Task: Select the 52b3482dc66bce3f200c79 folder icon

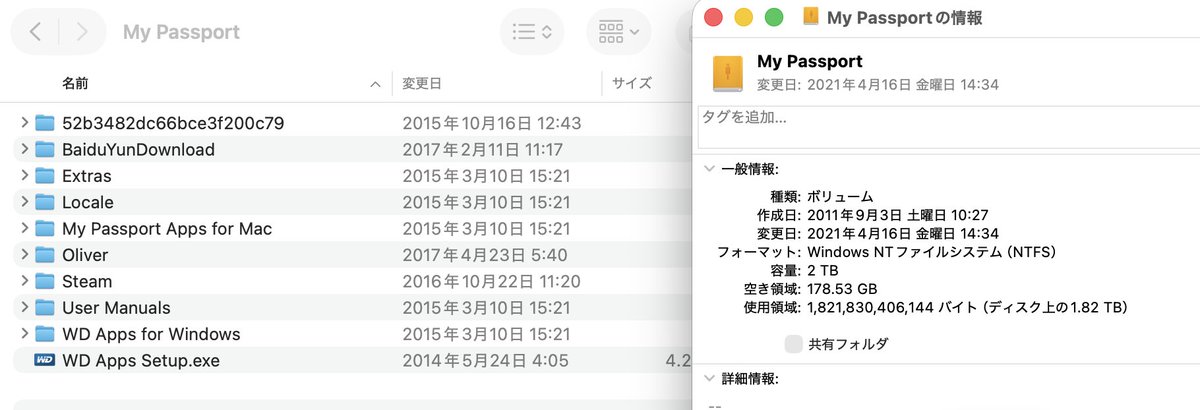Action: click(x=44, y=123)
